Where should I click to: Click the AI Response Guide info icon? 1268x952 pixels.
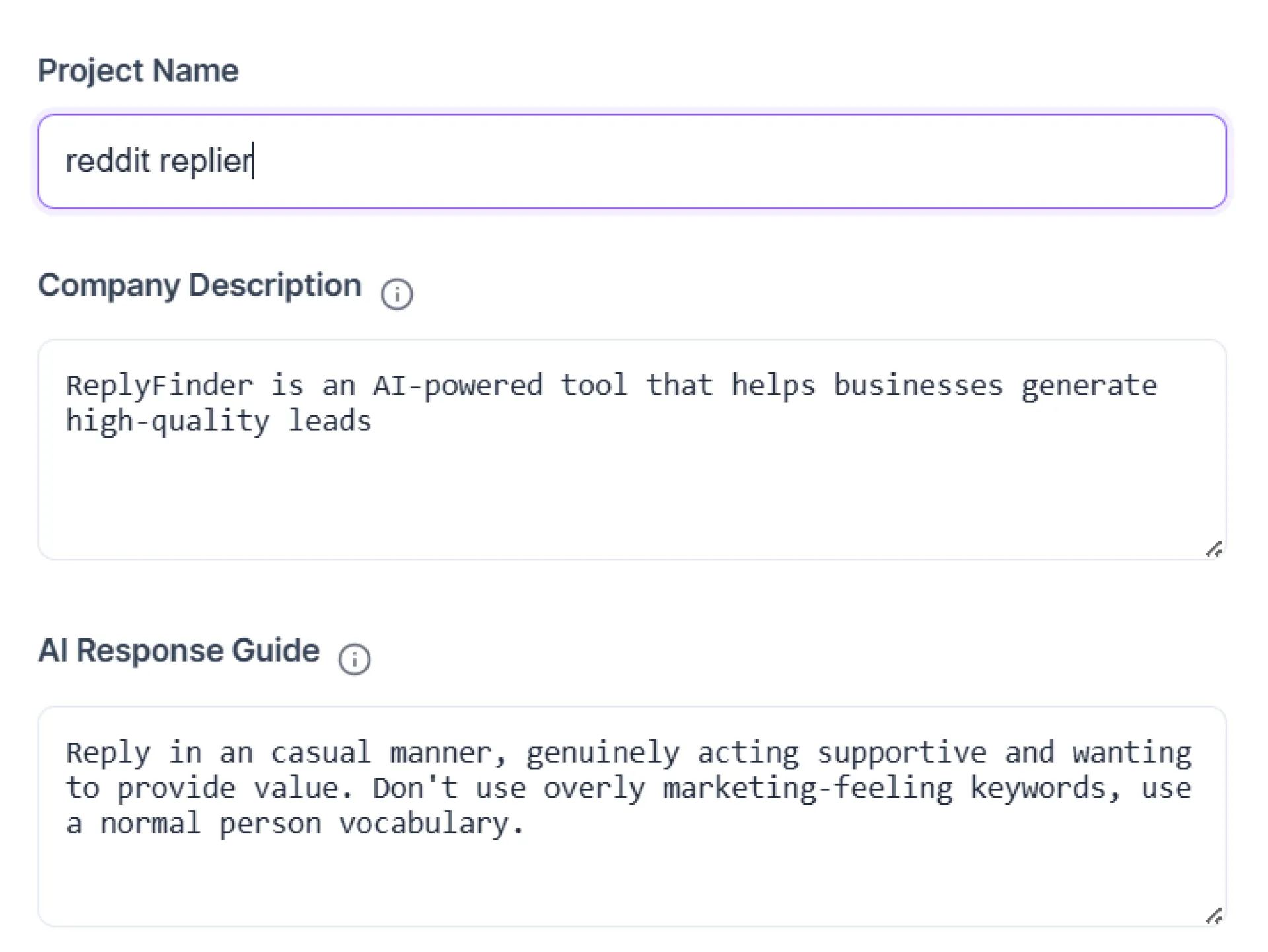point(355,659)
